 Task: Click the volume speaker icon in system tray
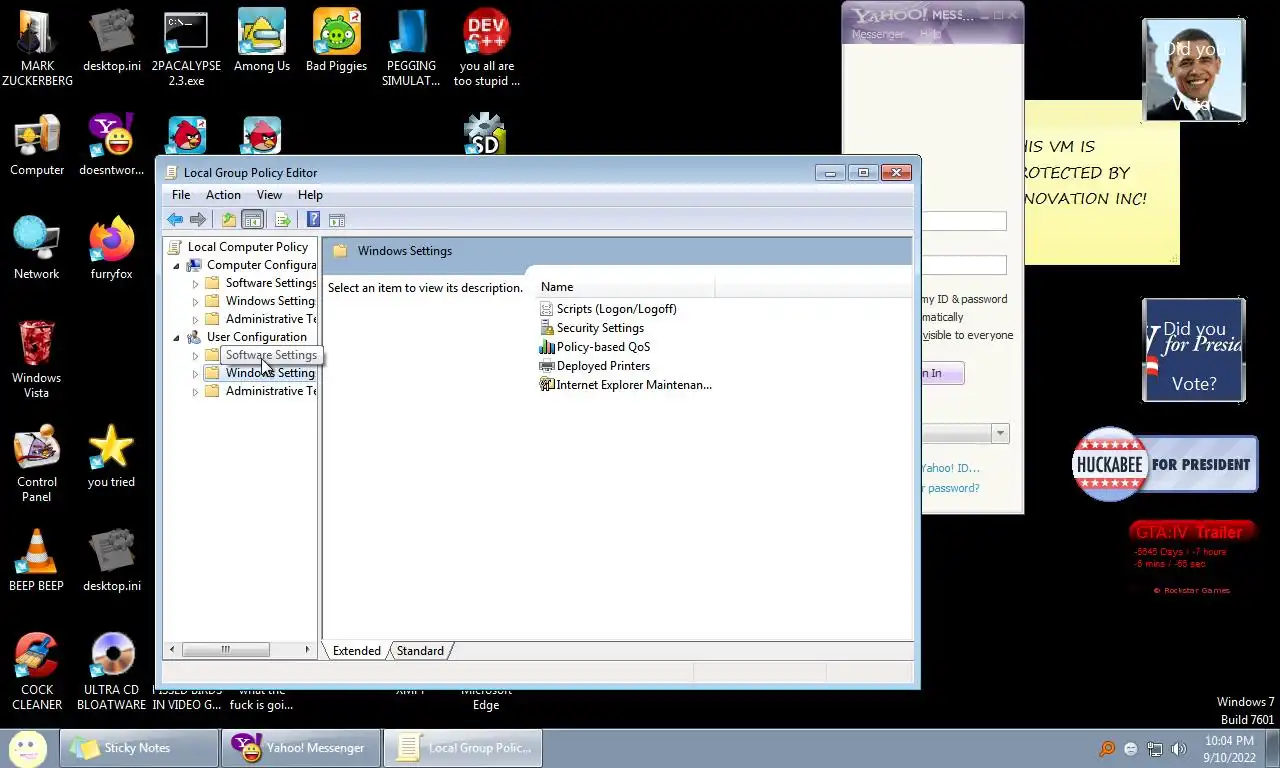1179,749
